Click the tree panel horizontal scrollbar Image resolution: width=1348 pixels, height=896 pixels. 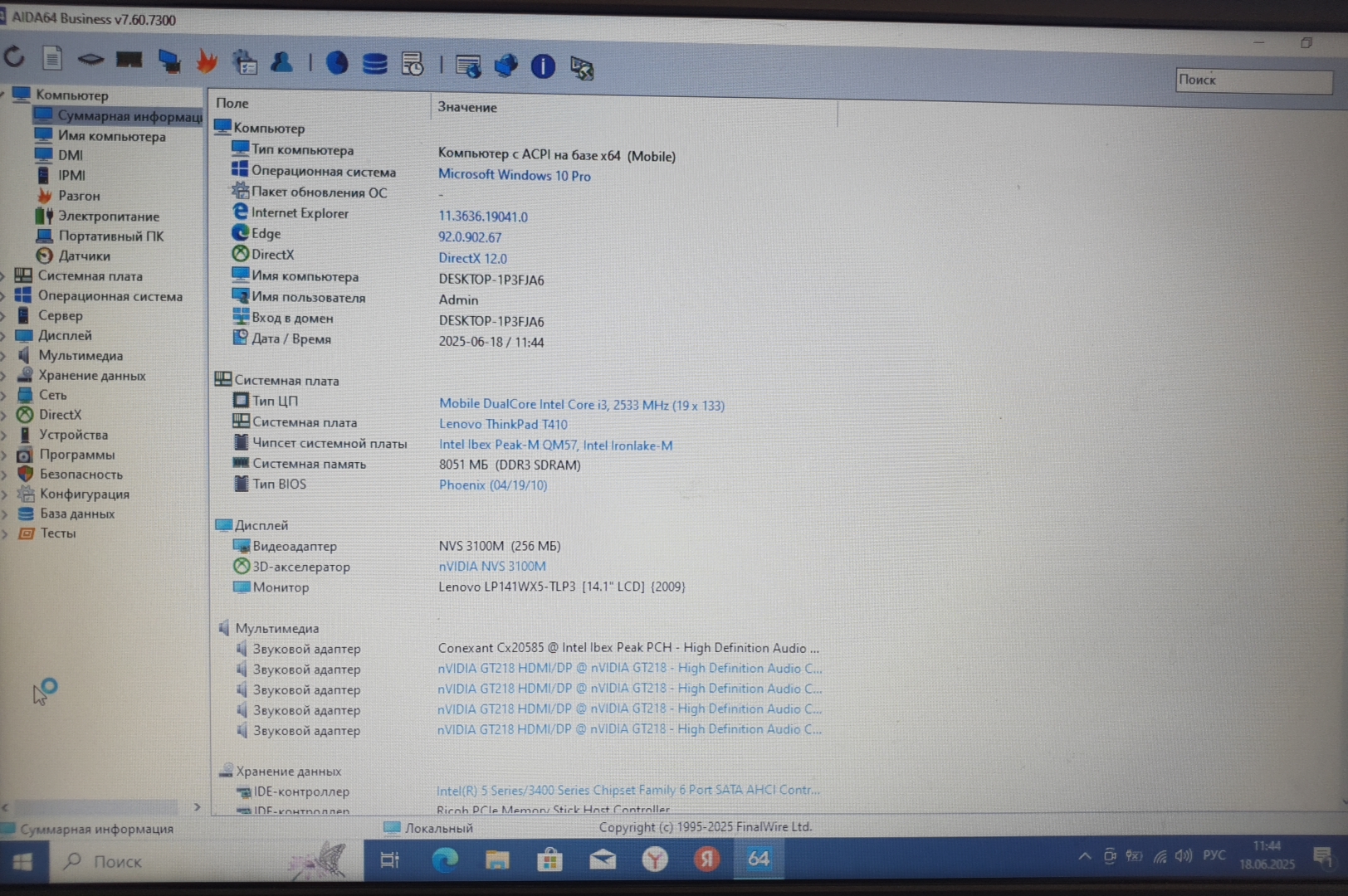pyautogui.click(x=96, y=807)
